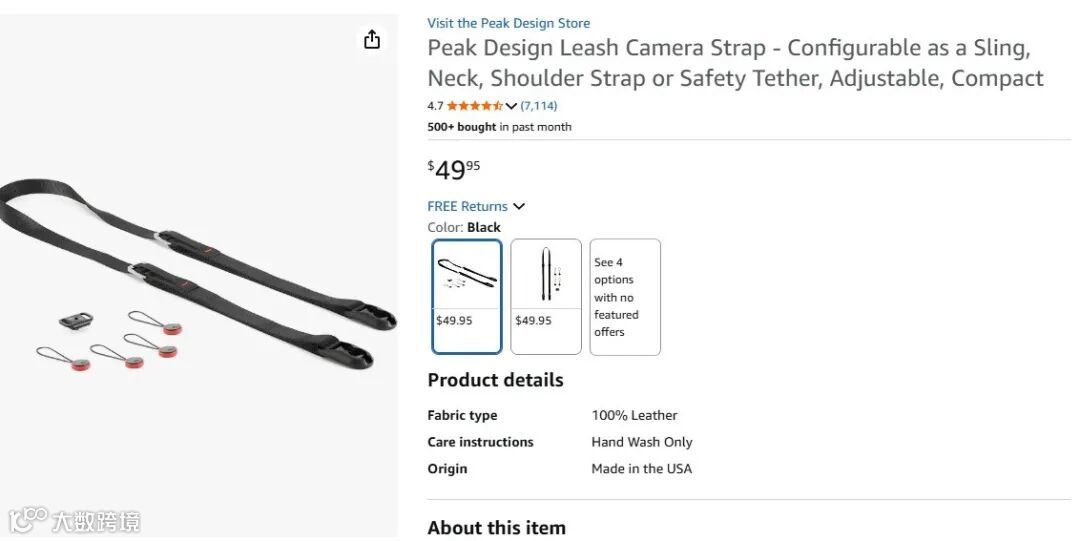Click the Color: Black label

pyautogui.click(x=464, y=227)
